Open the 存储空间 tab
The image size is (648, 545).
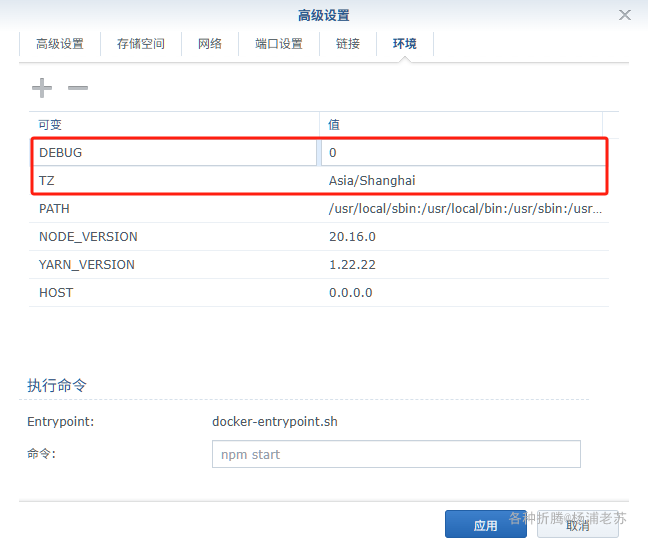pos(141,44)
